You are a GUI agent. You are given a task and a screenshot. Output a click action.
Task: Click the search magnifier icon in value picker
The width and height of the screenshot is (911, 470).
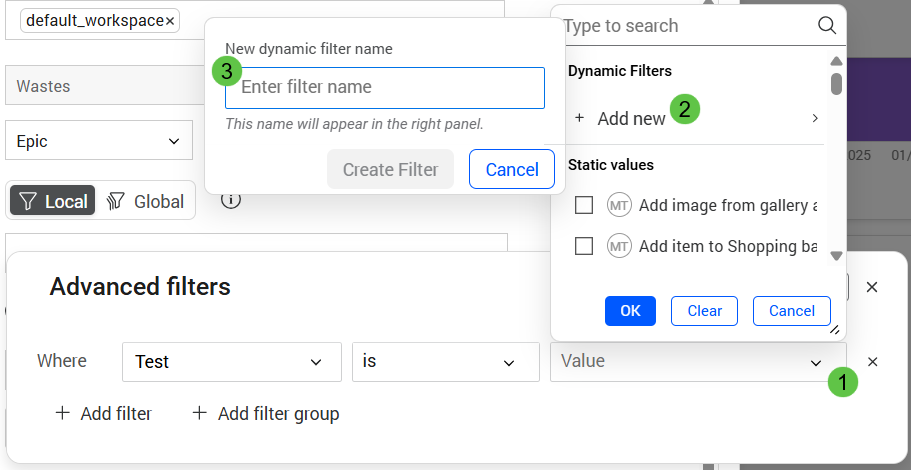point(827,25)
